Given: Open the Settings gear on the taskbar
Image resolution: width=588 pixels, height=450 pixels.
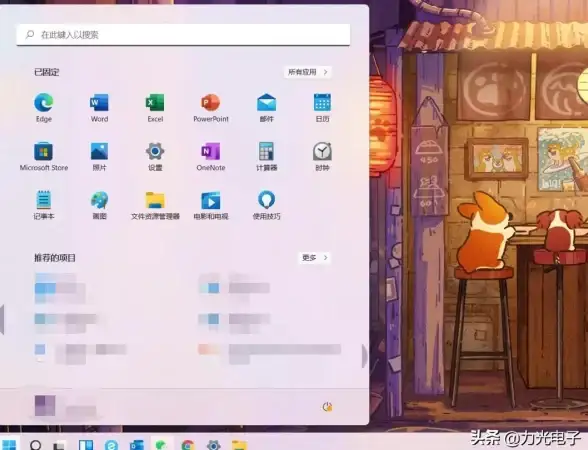Looking at the screenshot, I should (x=213, y=445).
